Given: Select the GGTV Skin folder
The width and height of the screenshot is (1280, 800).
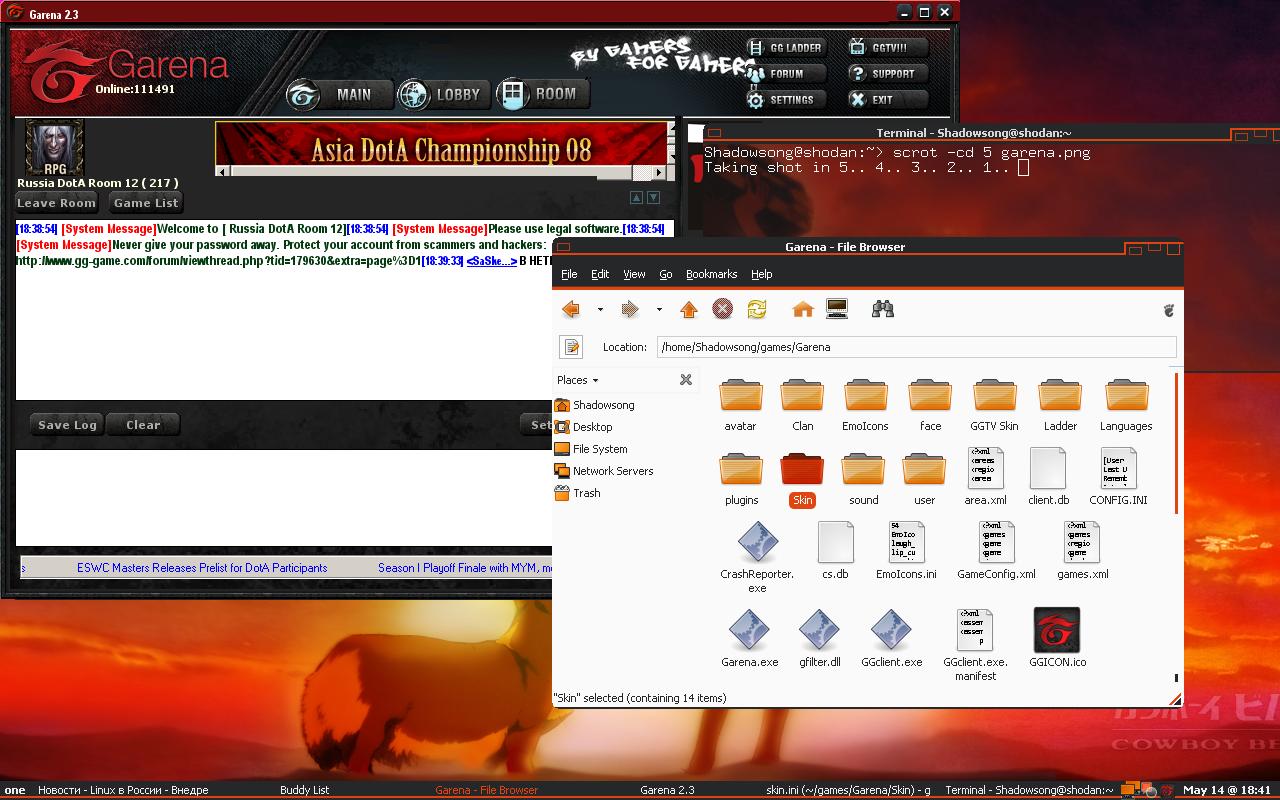Looking at the screenshot, I should coord(994,404).
